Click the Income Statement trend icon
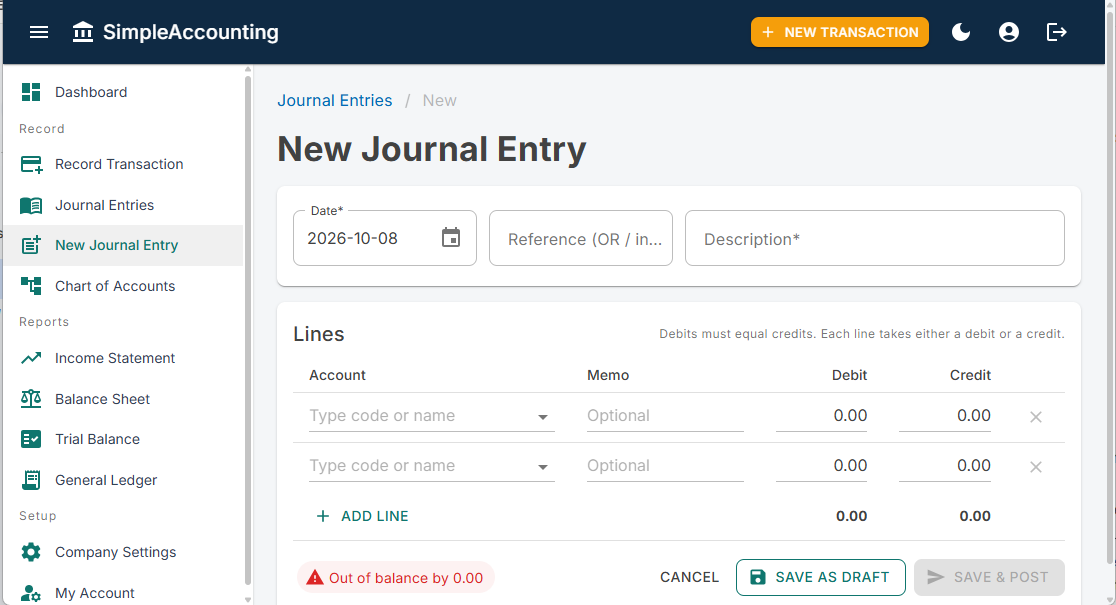Screen dimensions: 1116x605 [31, 358]
